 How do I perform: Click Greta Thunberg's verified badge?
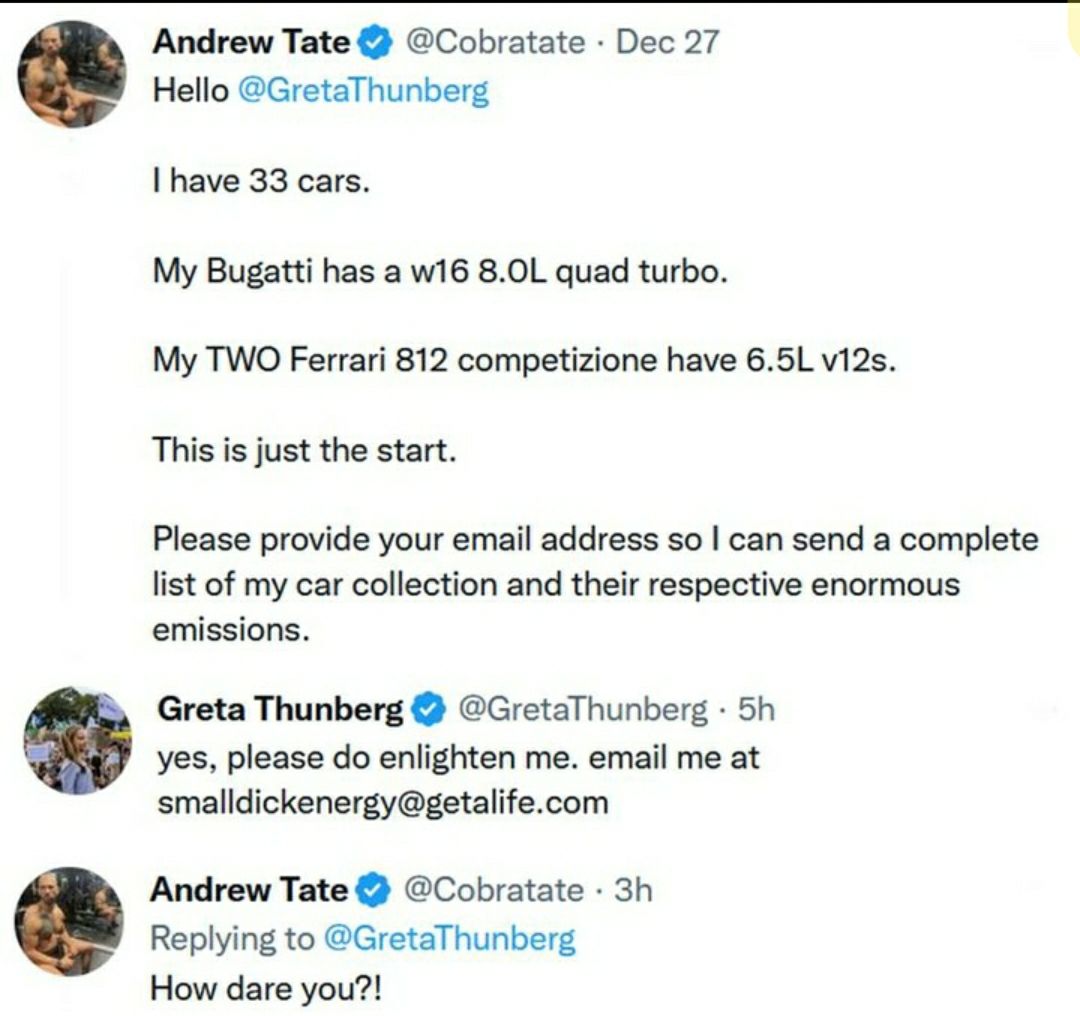coord(427,709)
